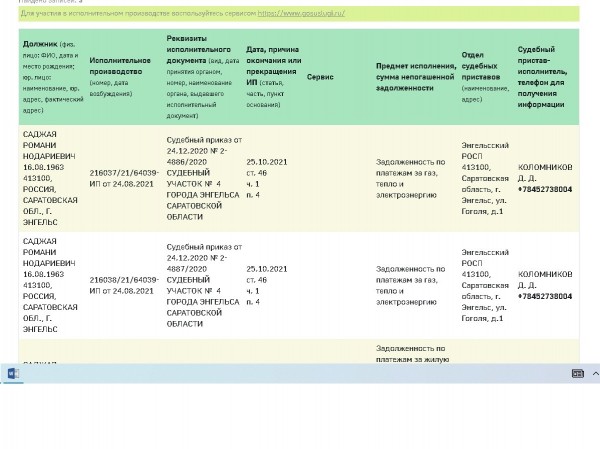The width and height of the screenshot is (600, 449).
Task: Open the gosuslugi.ru service link
Action: click(301, 13)
